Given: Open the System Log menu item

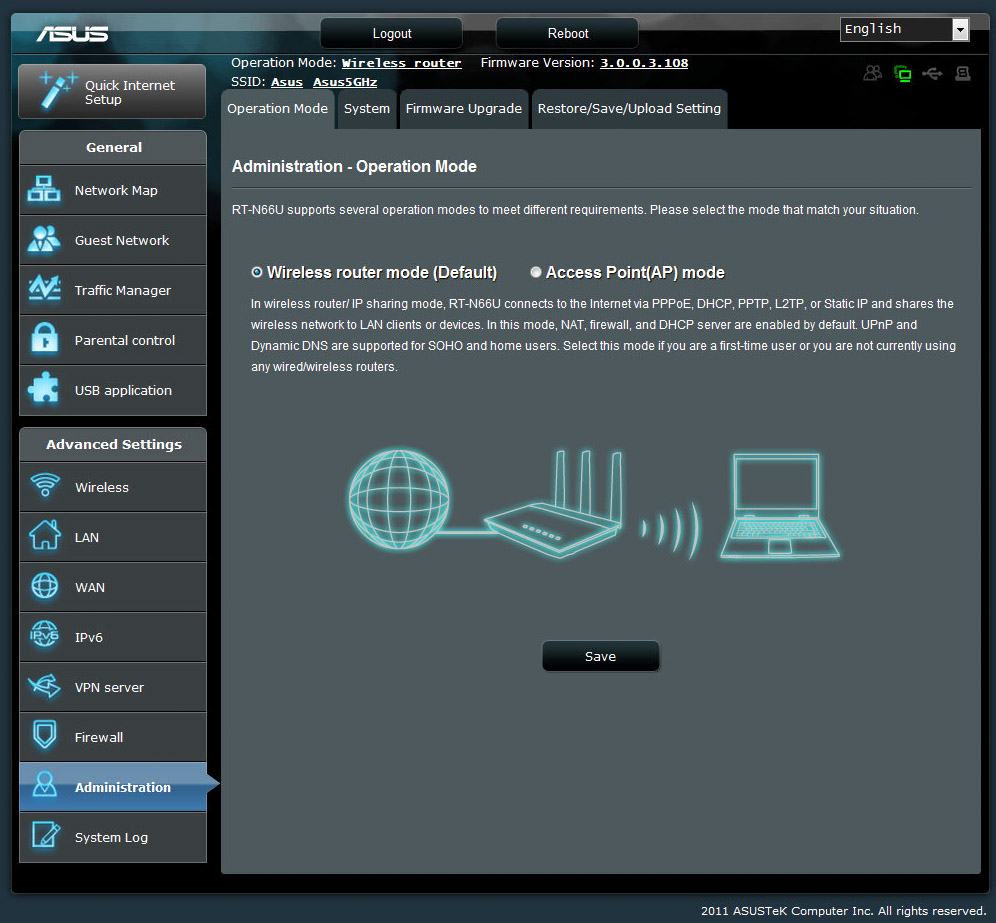Looking at the screenshot, I should tap(113, 837).
